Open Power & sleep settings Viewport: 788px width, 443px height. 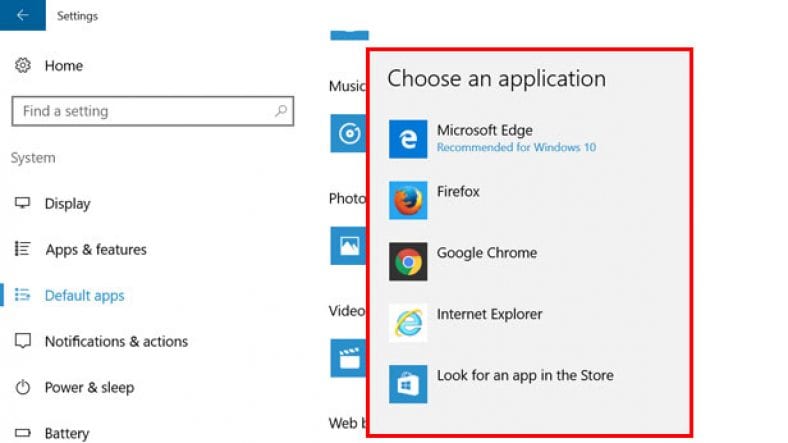coord(89,387)
